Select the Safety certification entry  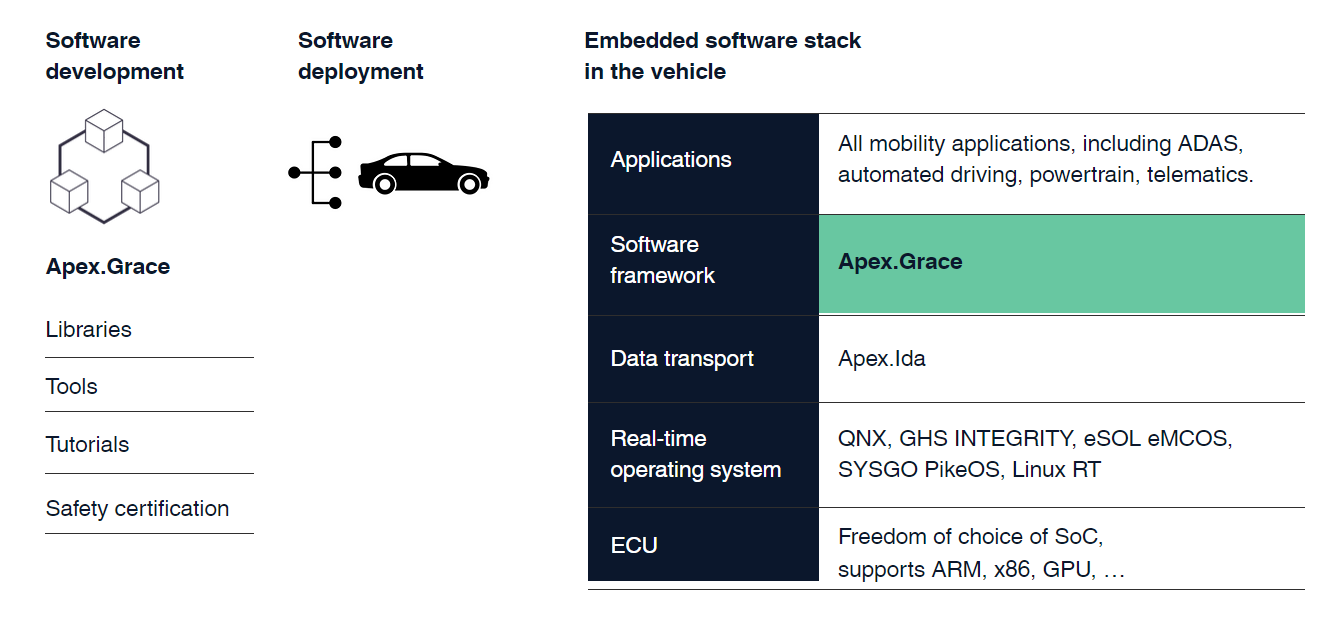pos(138,509)
